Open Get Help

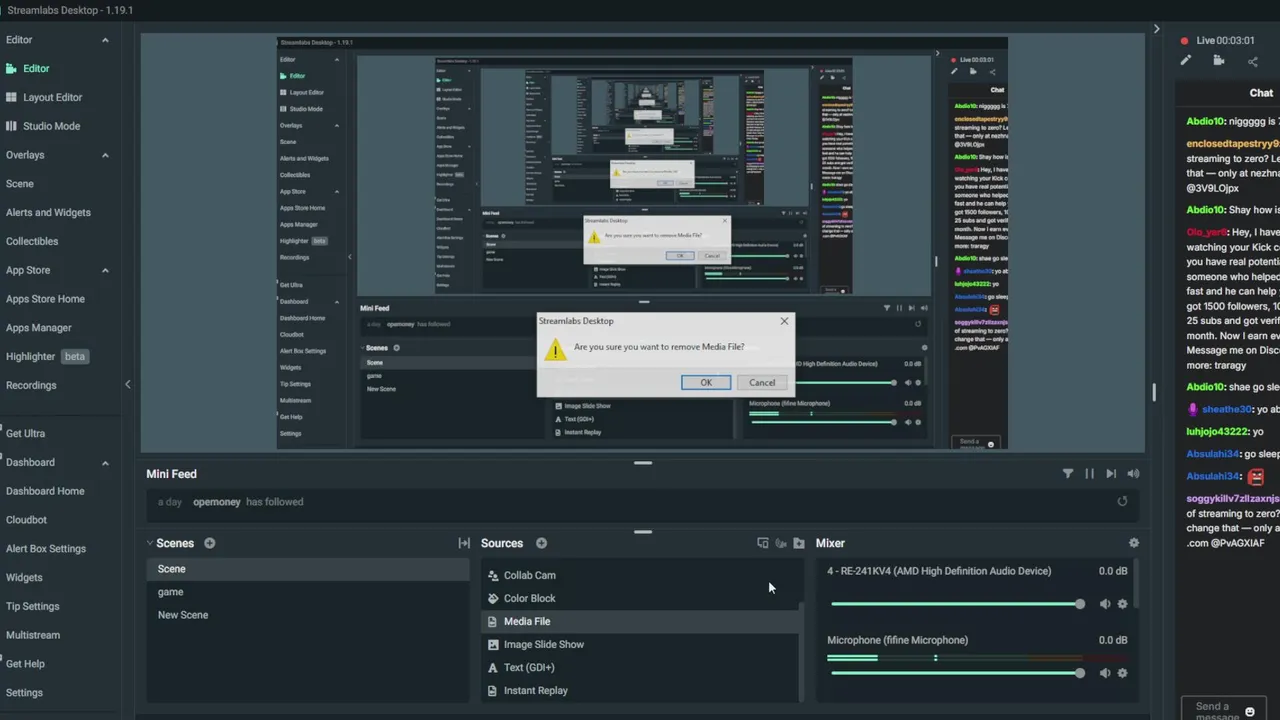pyautogui.click(x=25, y=664)
